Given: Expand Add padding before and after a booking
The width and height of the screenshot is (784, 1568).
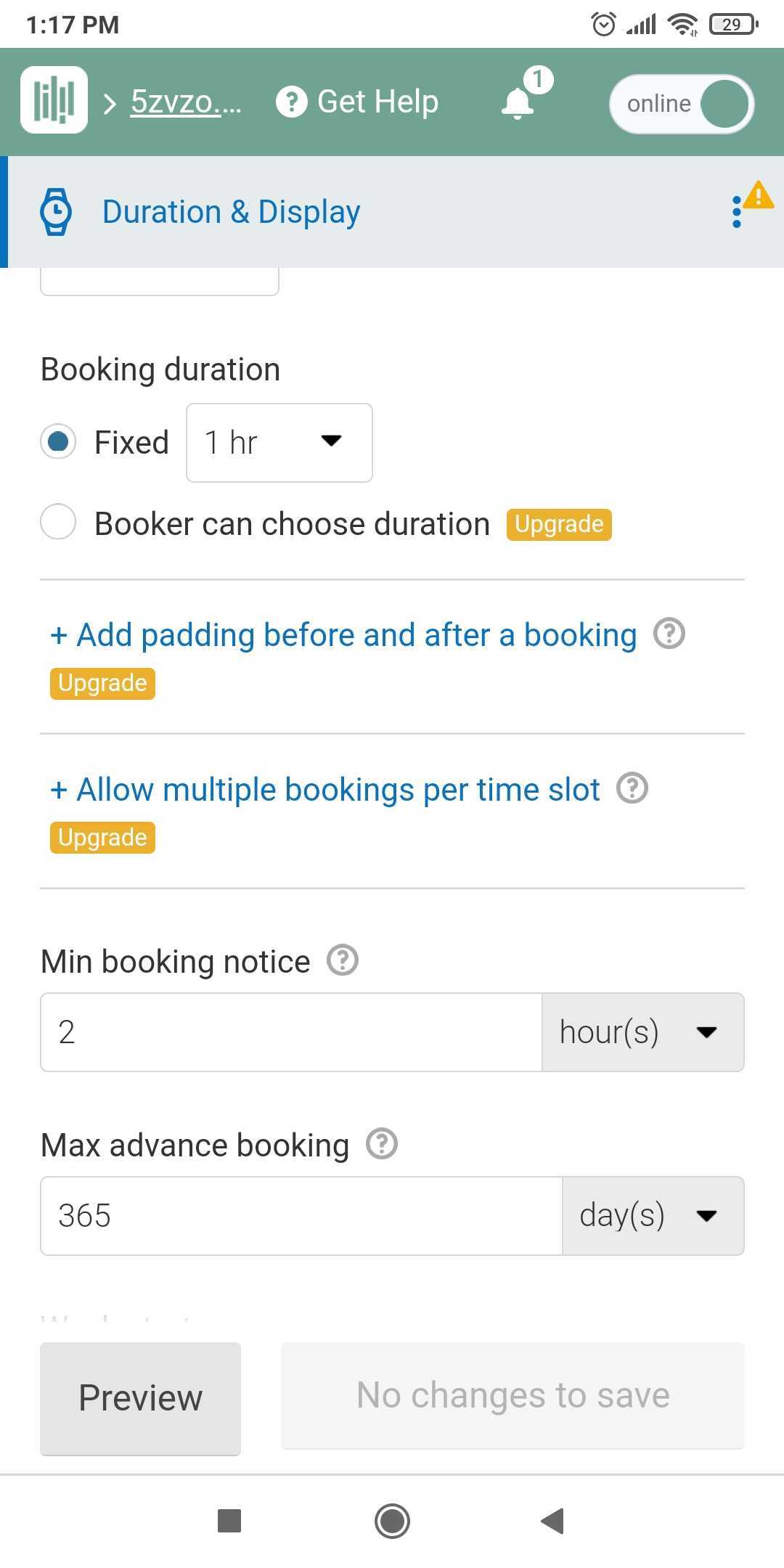Looking at the screenshot, I should tap(343, 634).
